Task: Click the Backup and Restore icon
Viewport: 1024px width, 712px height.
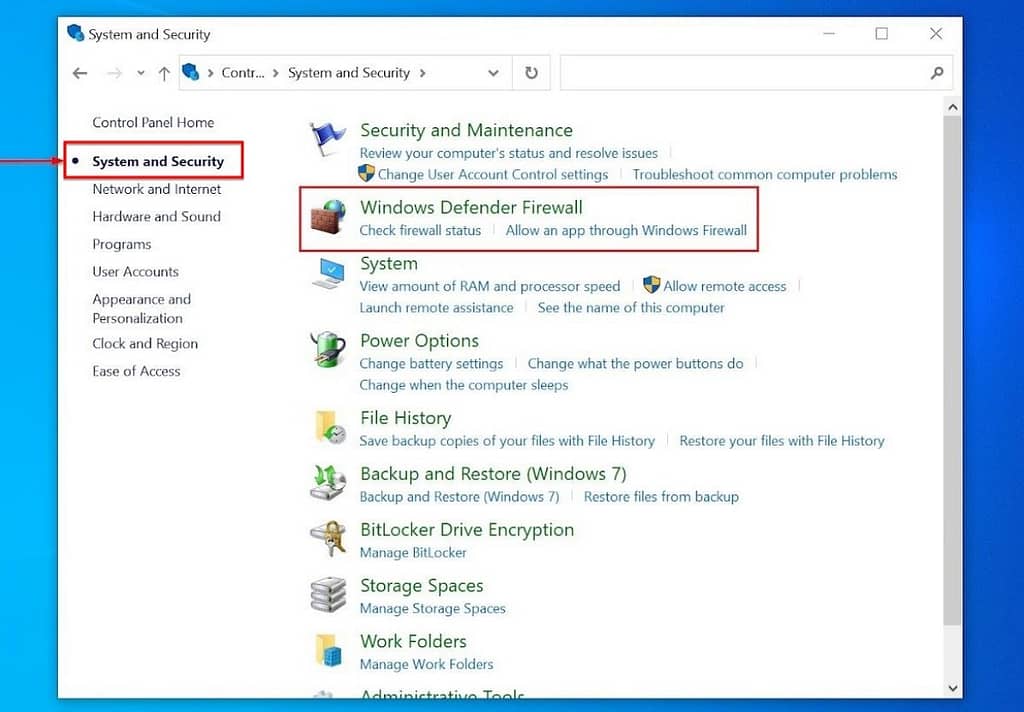Action: point(328,483)
